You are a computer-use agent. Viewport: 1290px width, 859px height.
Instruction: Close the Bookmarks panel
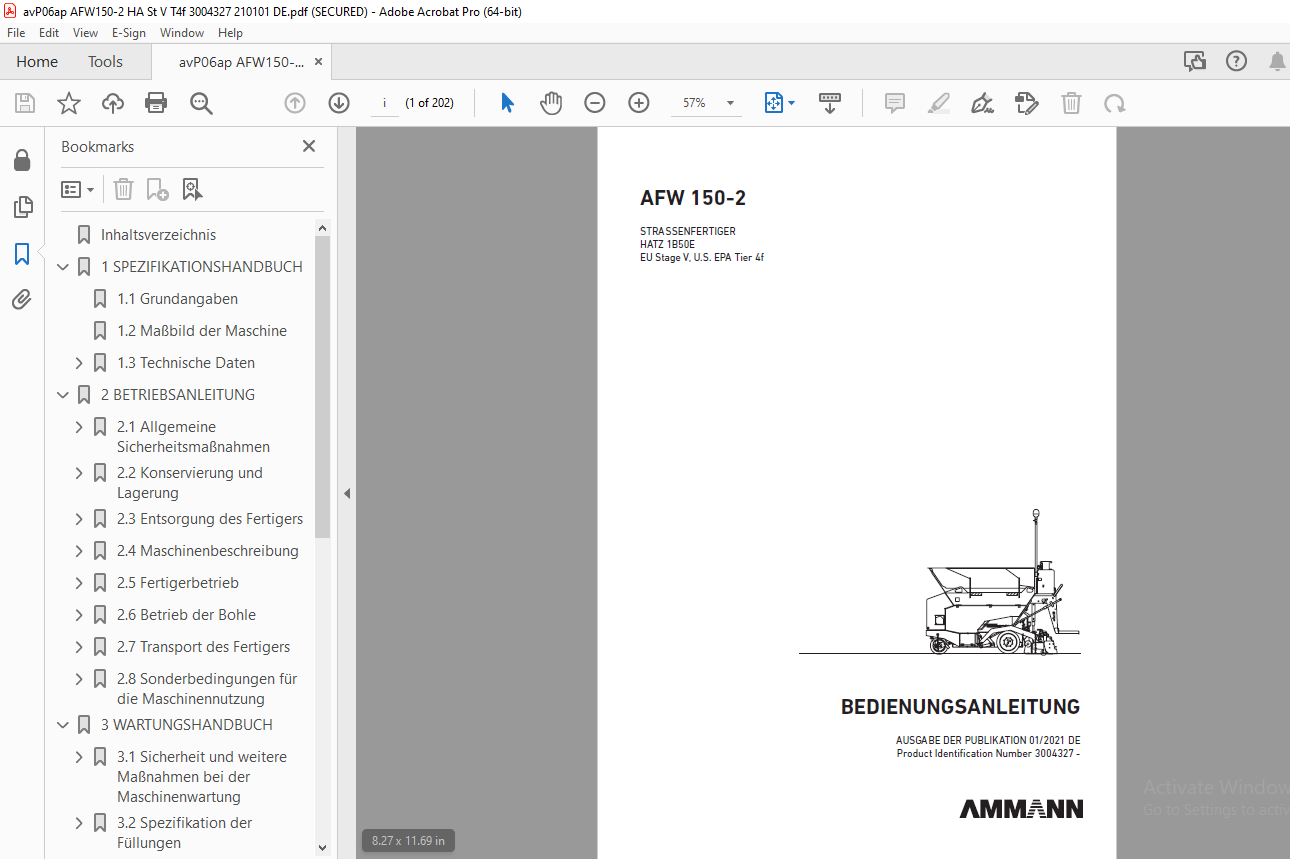309,146
